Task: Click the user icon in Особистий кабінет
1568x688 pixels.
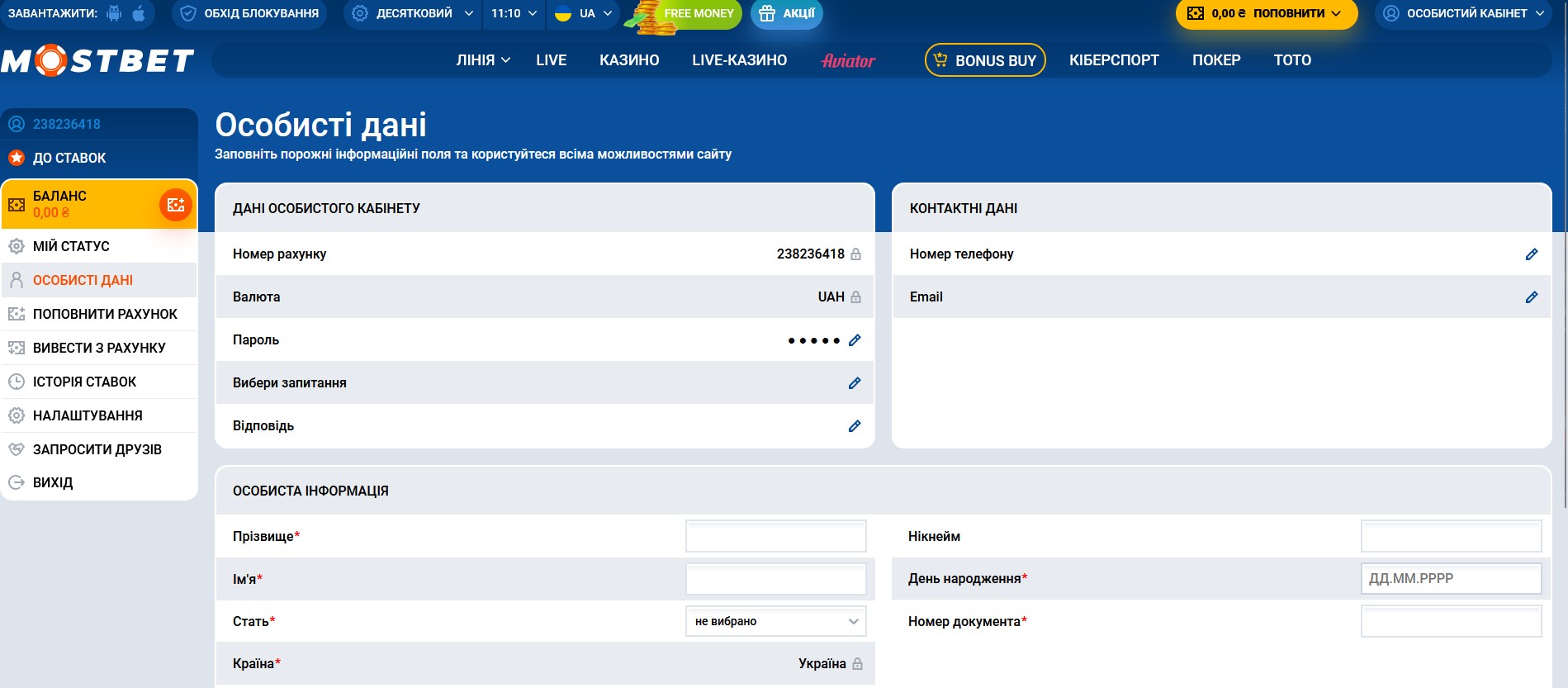Action: [1391, 13]
